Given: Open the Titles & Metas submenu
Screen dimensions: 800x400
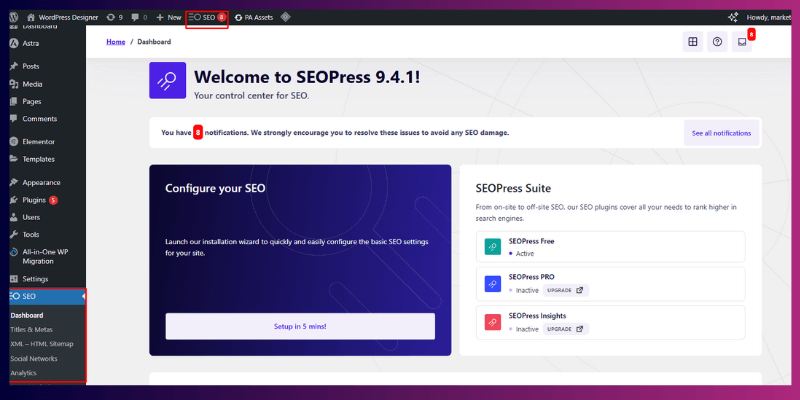Looking at the screenshot, I should (x=31, y=330).
